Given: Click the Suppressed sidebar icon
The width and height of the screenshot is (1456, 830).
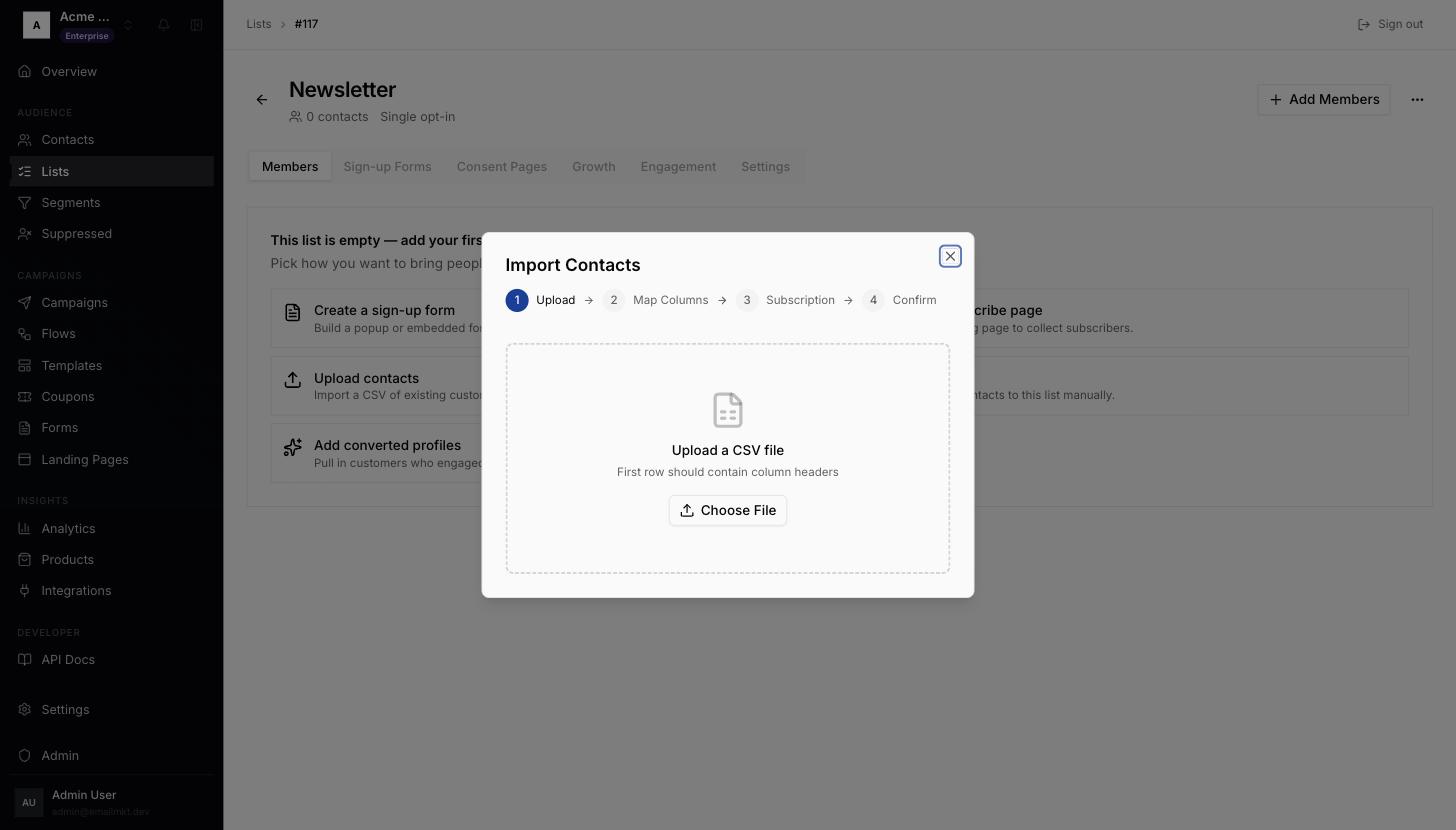Looking at the screenshot, I should click(x=25, y=233).
